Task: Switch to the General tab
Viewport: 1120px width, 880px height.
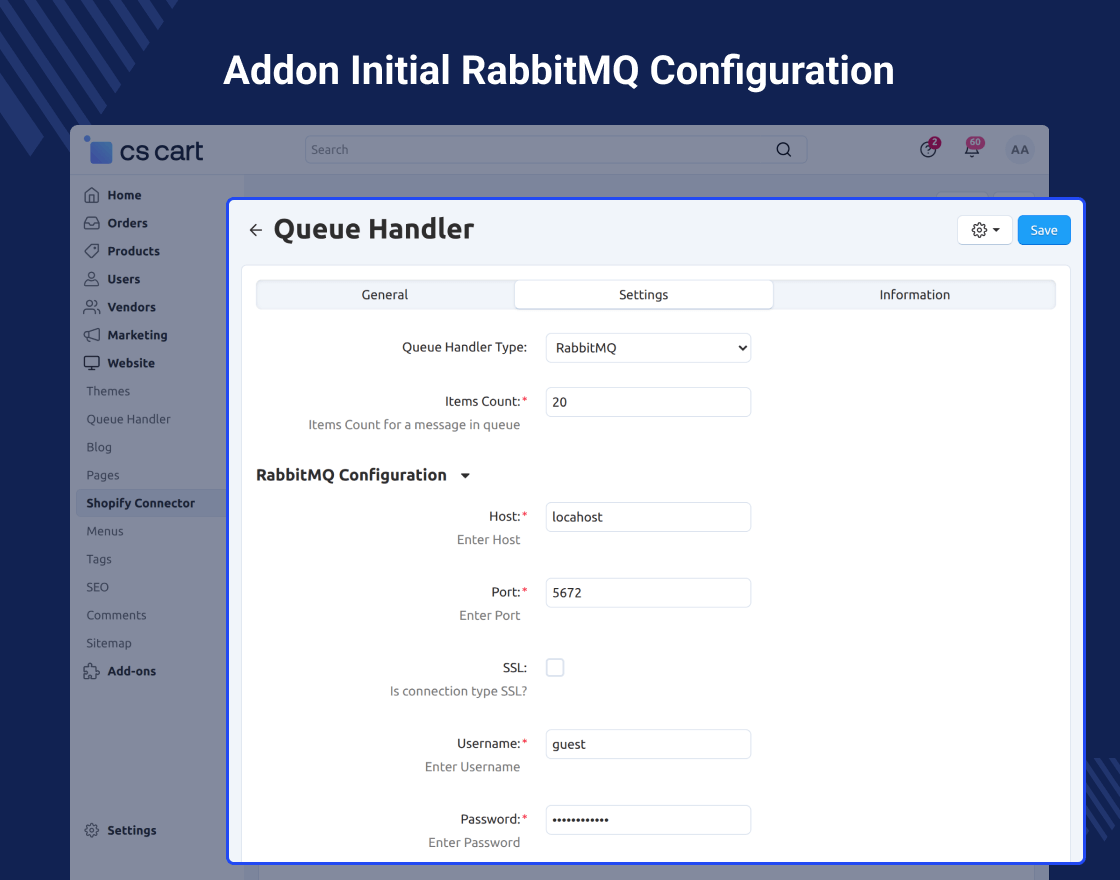Action: [385, 295]
